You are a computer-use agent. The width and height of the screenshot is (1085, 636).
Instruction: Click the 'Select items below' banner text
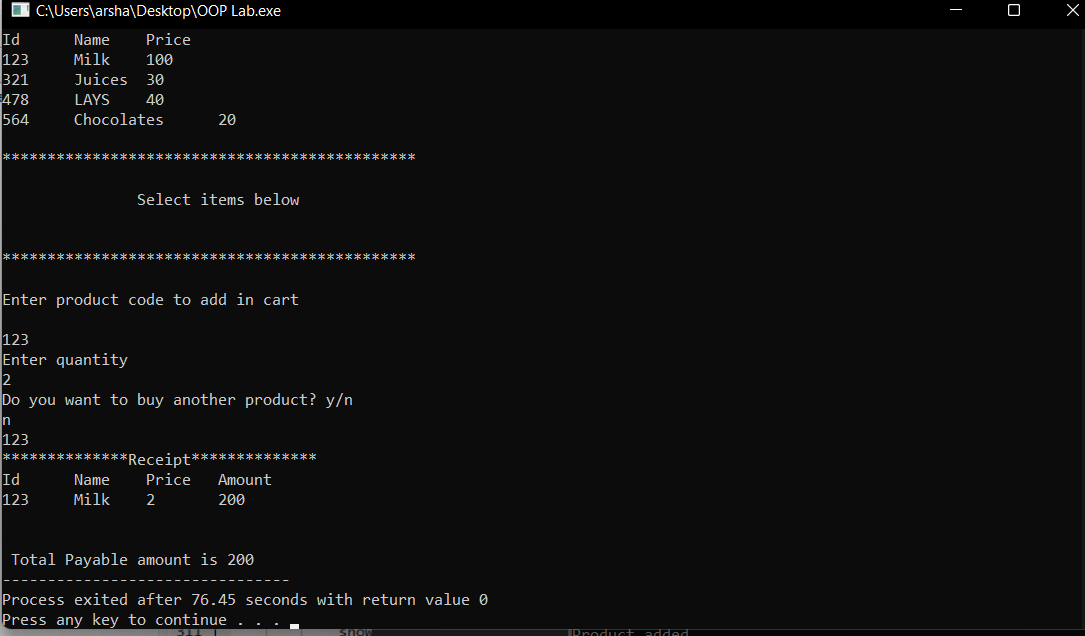[218, 199]
